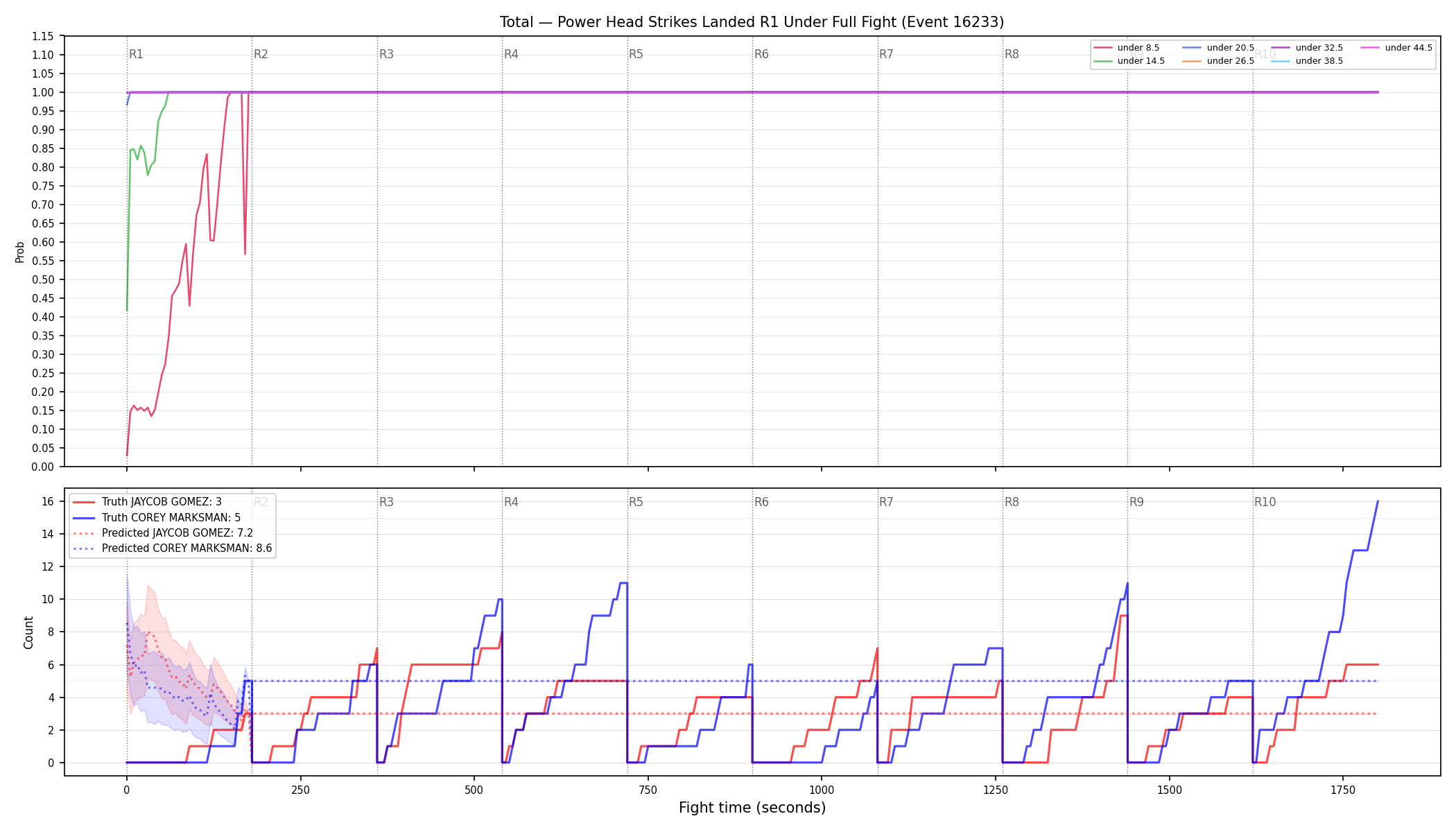Click 'Truth COREY MARKSMAN: 5' legend entry
The width and height of the screenshot is (1456, 832).
click(157, 517)
